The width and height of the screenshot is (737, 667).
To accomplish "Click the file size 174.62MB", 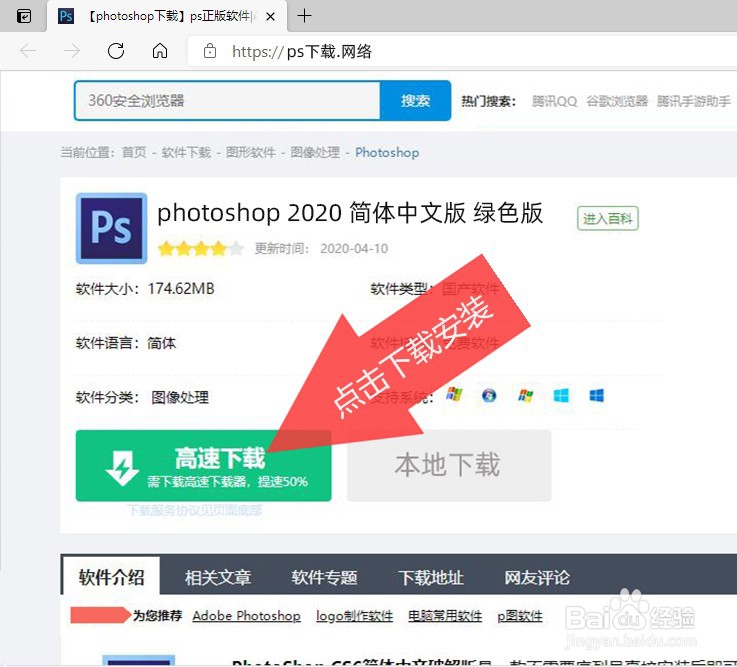I will [181, 288].
